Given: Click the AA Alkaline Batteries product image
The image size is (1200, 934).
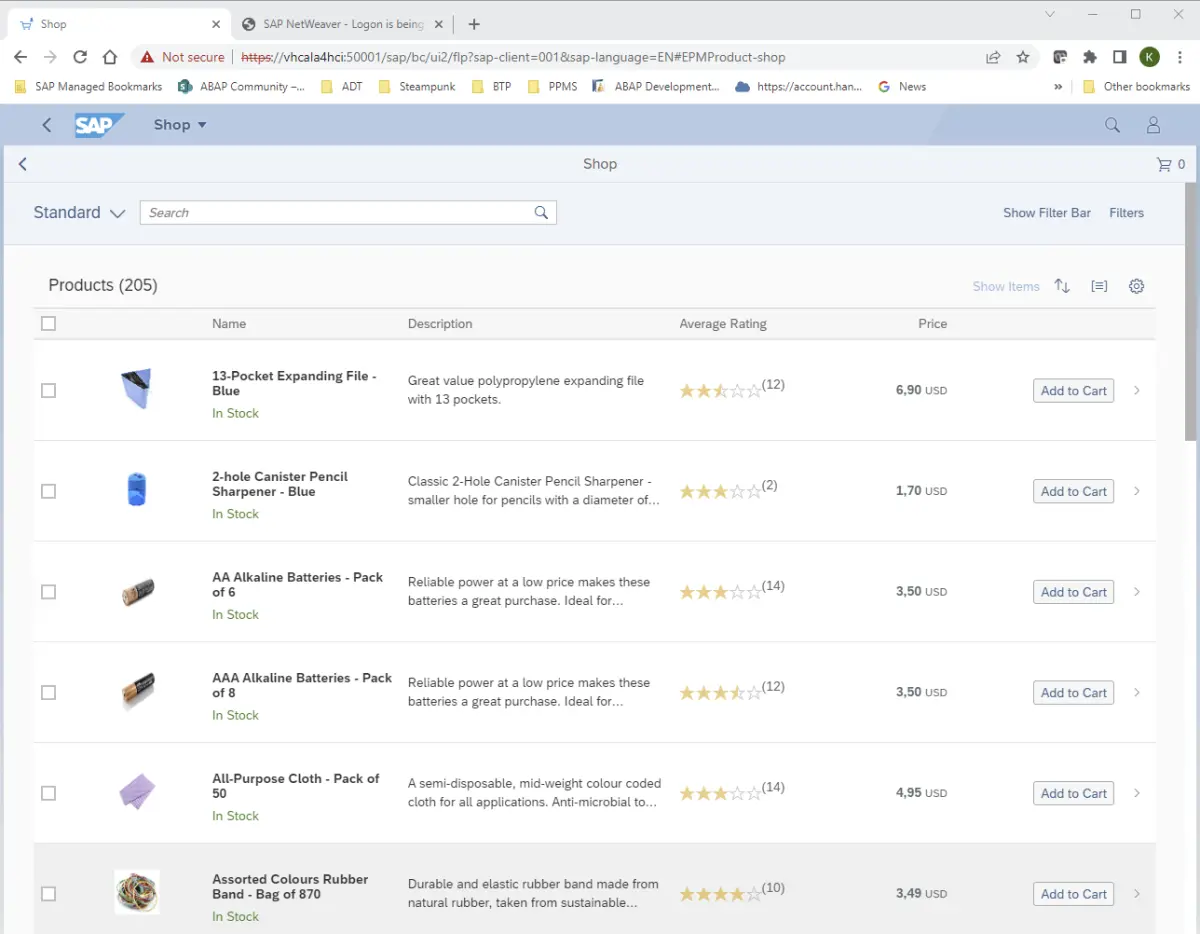Looking at the screenshot, I should coord(137,592).
